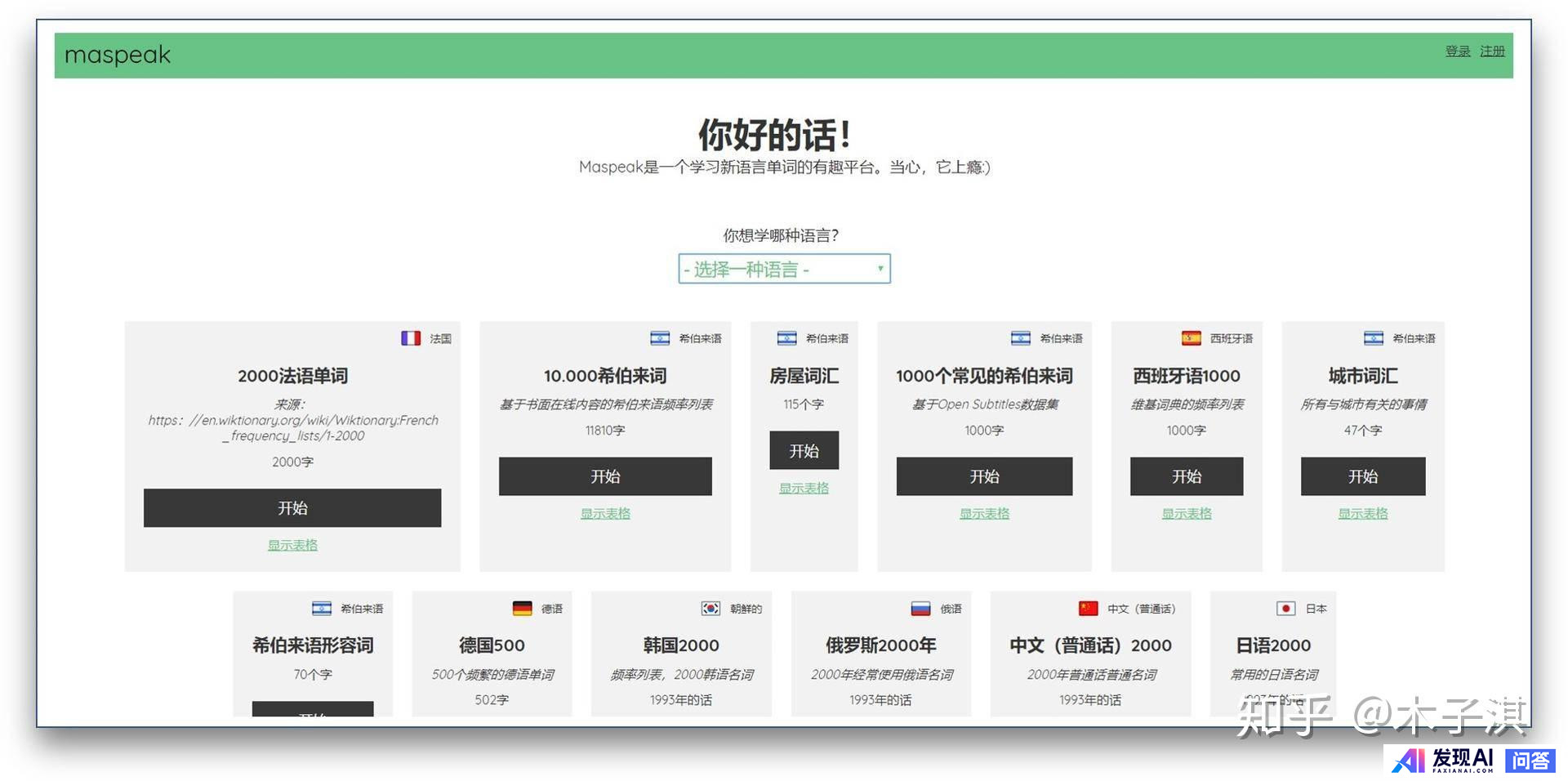Viewport: 1568px width, 781px height.
Task: Click the maspeak logo
Action: [118, 55]
